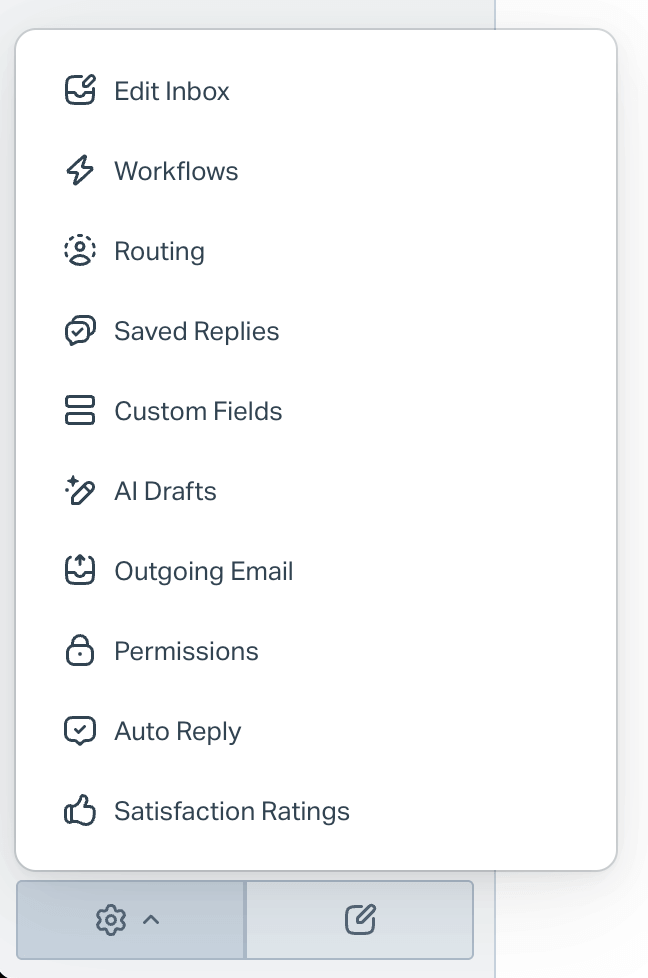Click the Satisfaction Ratings thumbs-up icon
The width and height of the screenshot is (648, 978).
tap(80, 810)
